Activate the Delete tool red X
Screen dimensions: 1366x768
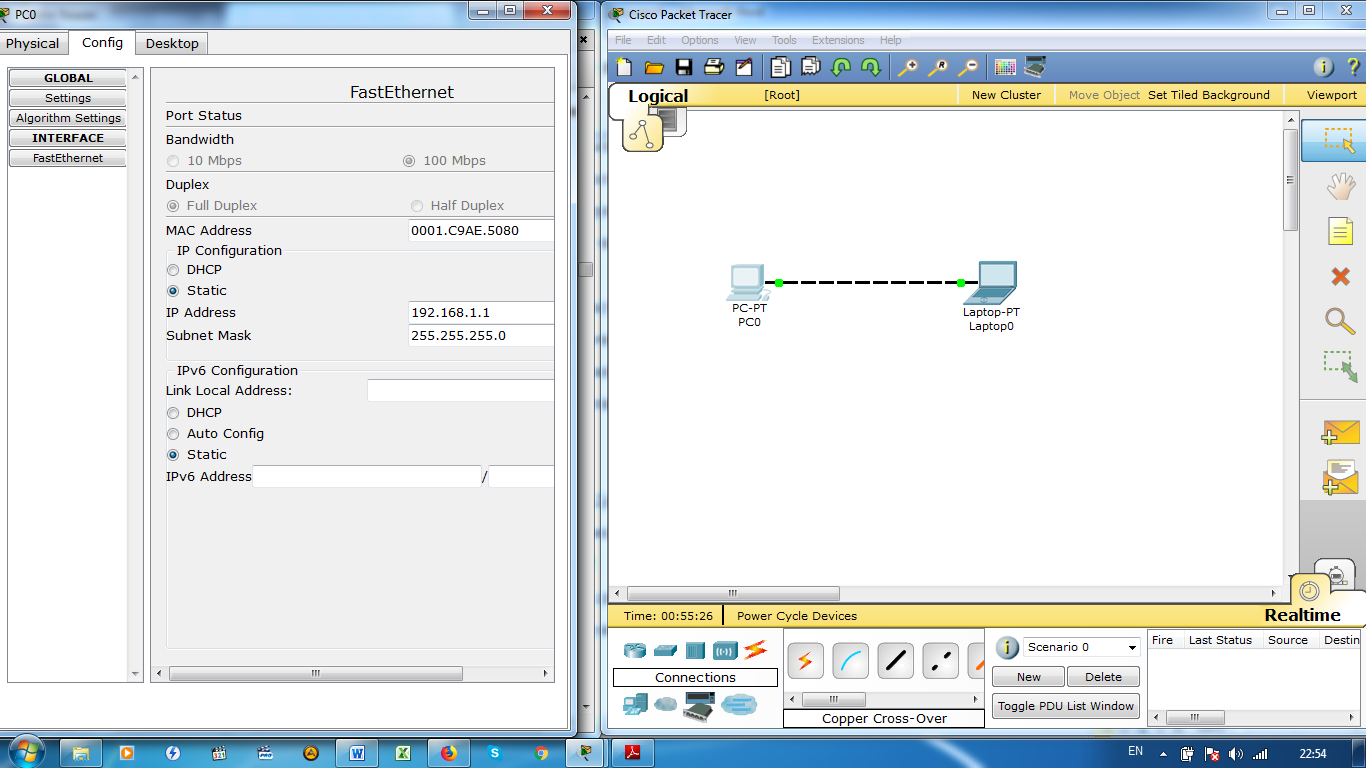pyautogui.click(x=1340, y=276)
